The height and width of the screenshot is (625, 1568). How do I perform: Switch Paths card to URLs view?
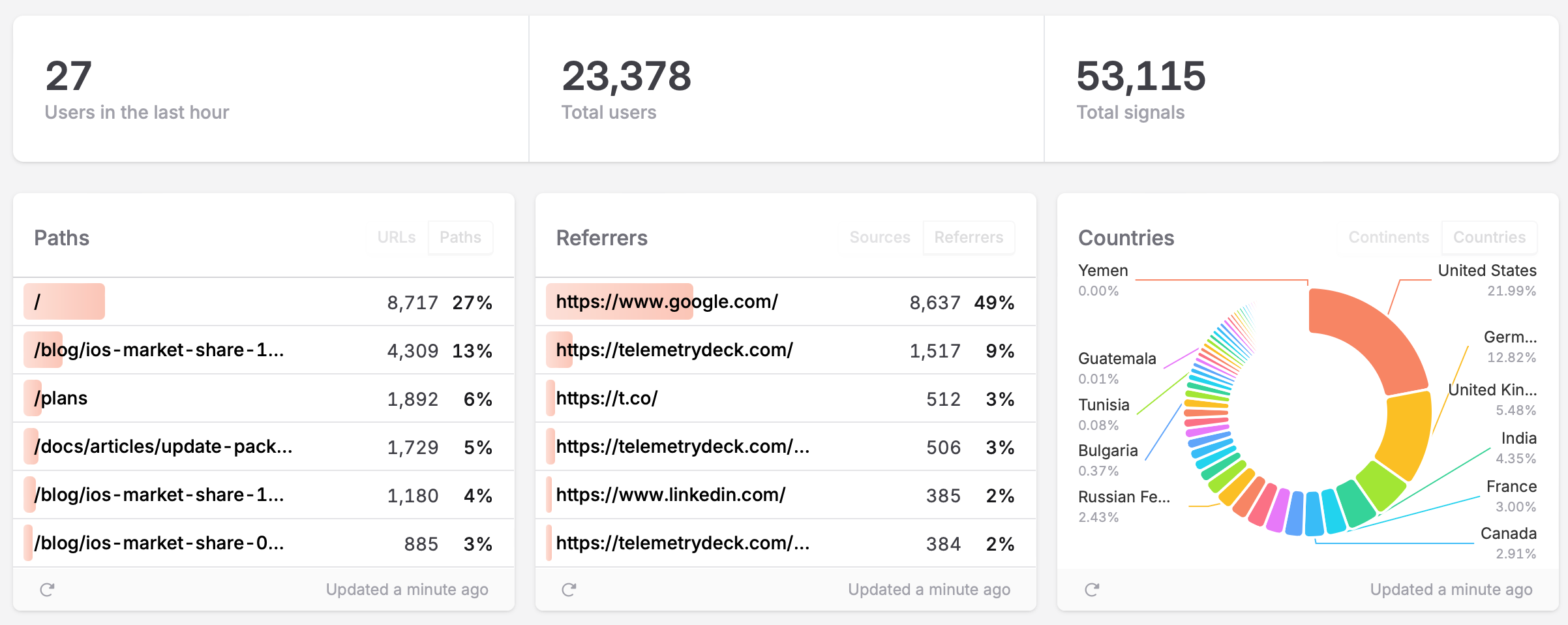pyautogui.click(x=396, y=237)
